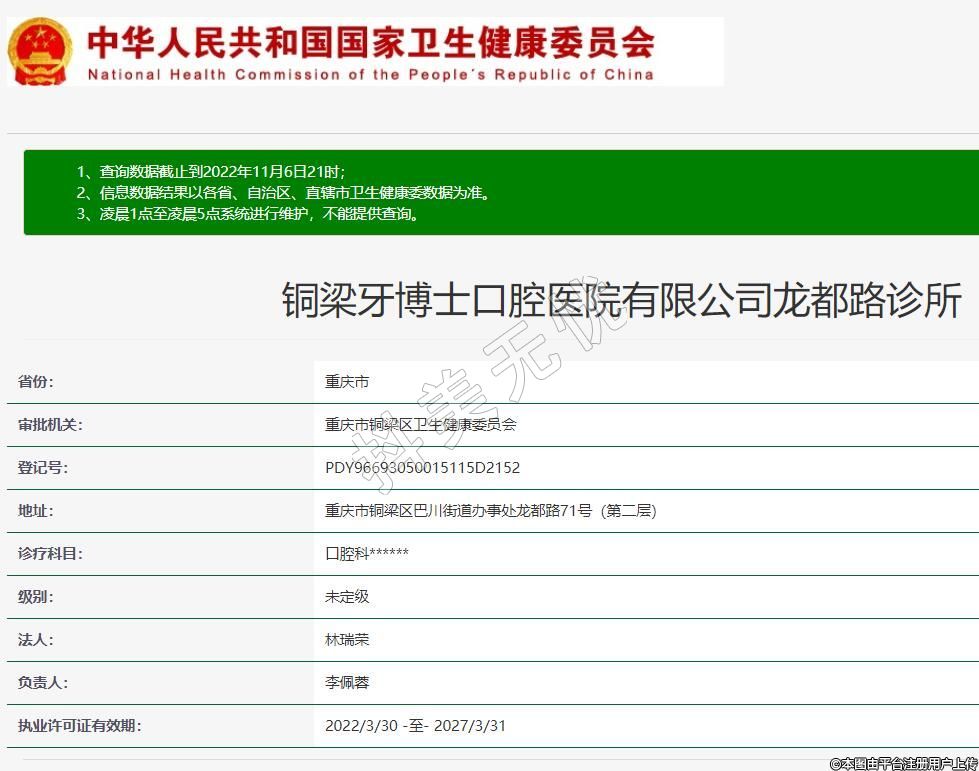Click the English subtitle National Health Commission
This screenshot has height=771, width=979.
370,75
